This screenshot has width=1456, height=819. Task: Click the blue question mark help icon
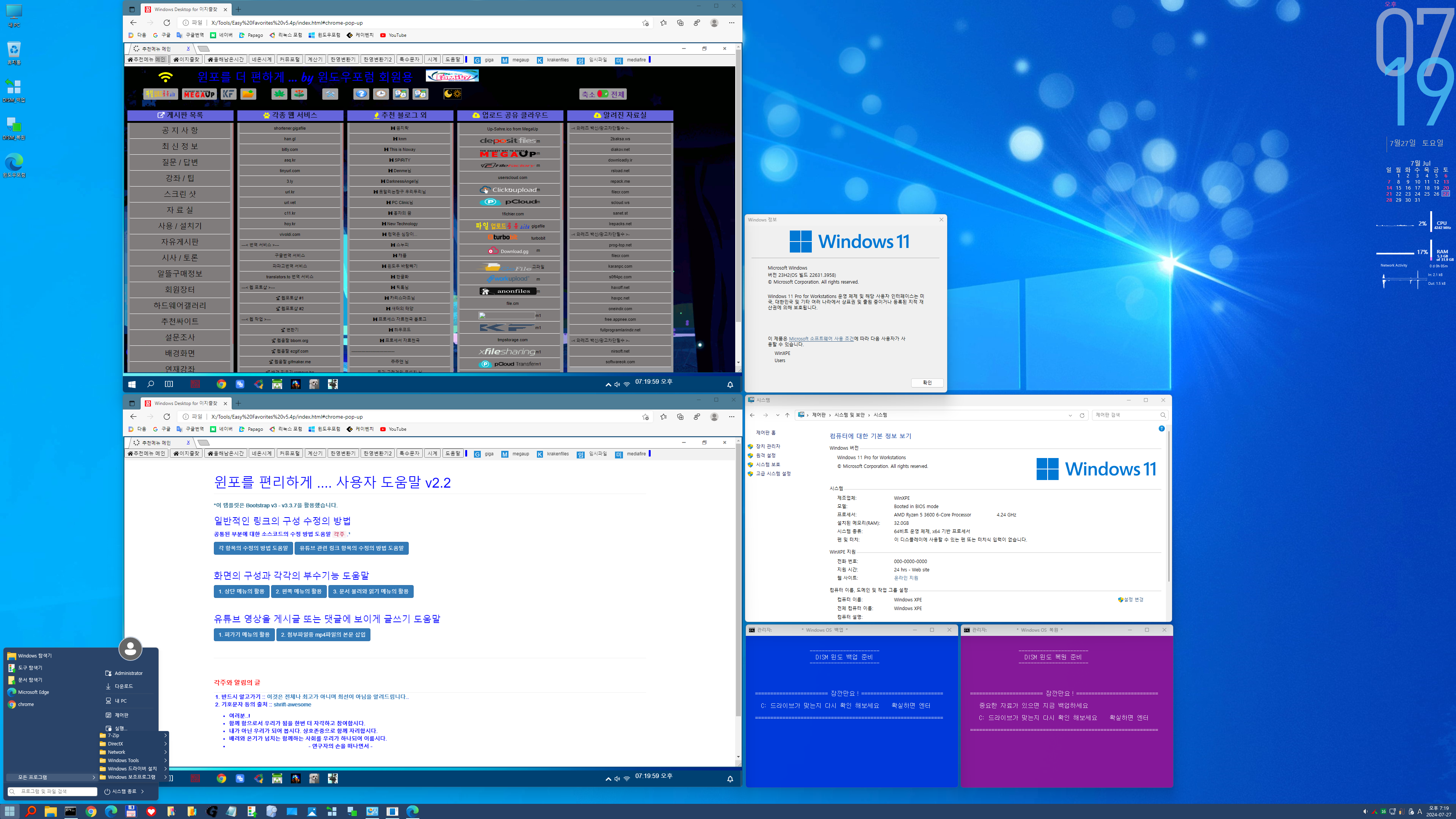pyautogui.click(x=361, y=94)
